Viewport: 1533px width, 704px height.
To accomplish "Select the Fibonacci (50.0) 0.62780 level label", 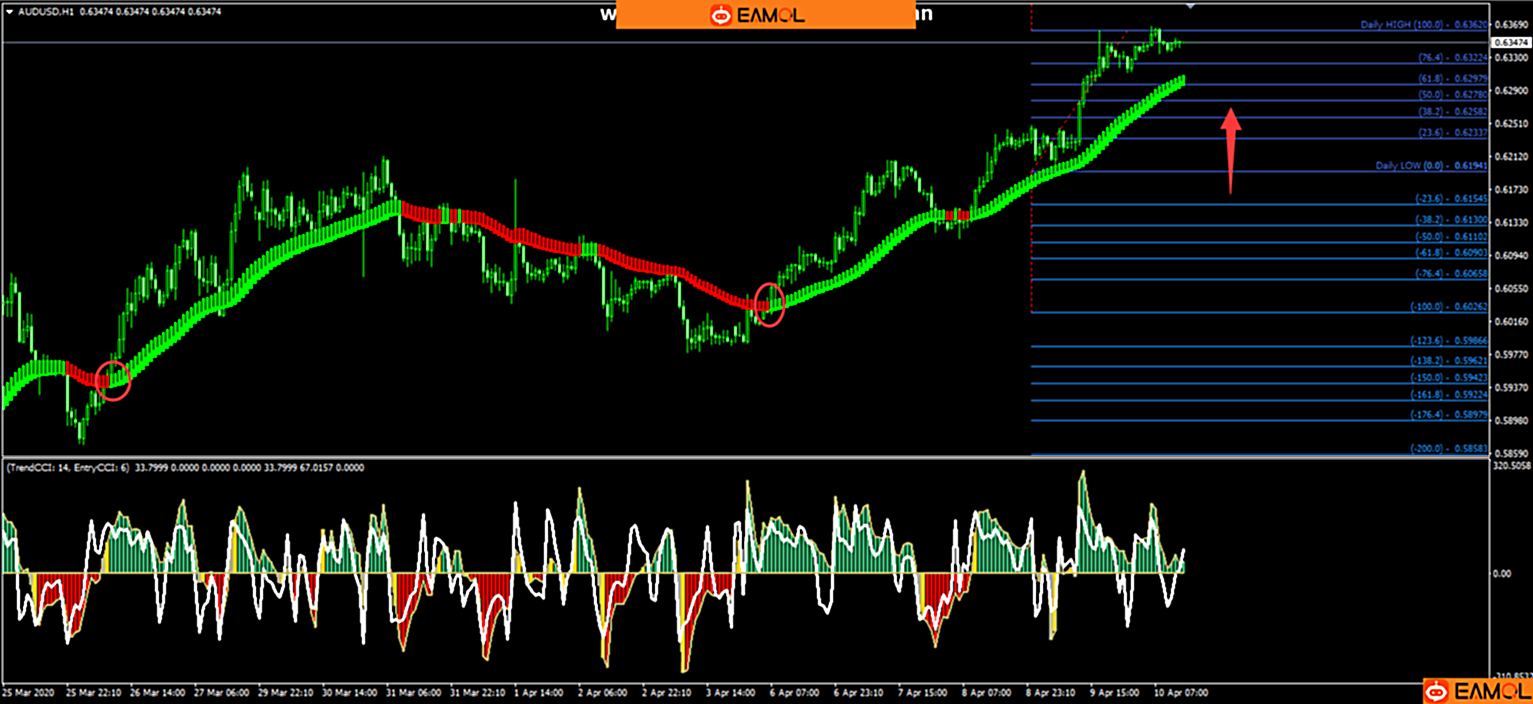I will coord(1454,94).
